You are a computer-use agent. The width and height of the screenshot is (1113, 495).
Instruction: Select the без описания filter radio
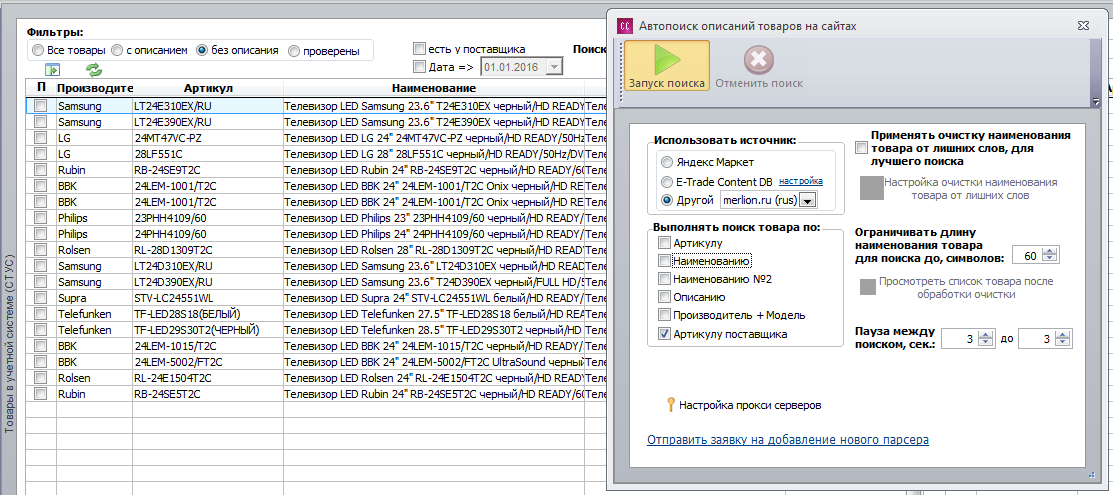202,50
